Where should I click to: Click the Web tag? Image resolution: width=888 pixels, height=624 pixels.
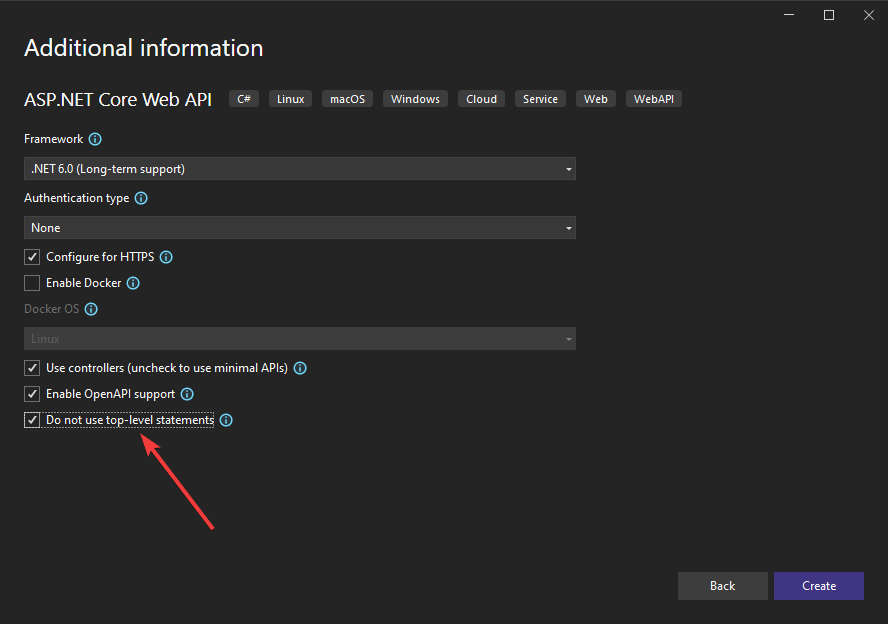596,99
